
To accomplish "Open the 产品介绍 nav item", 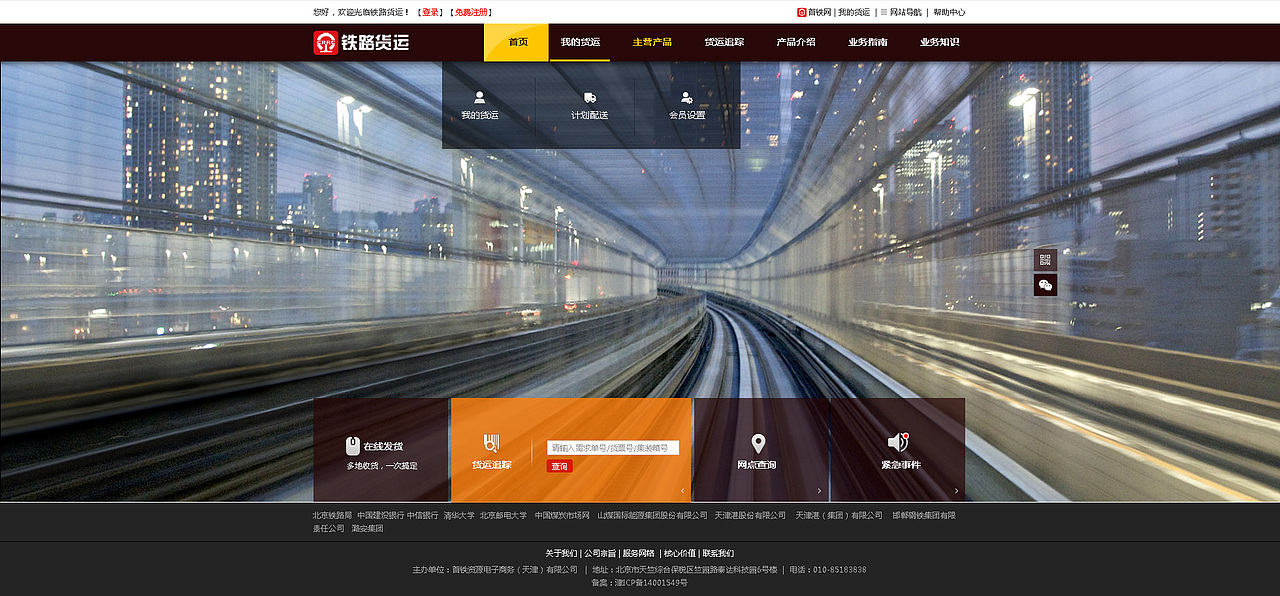I will click(x=796, y=43).
